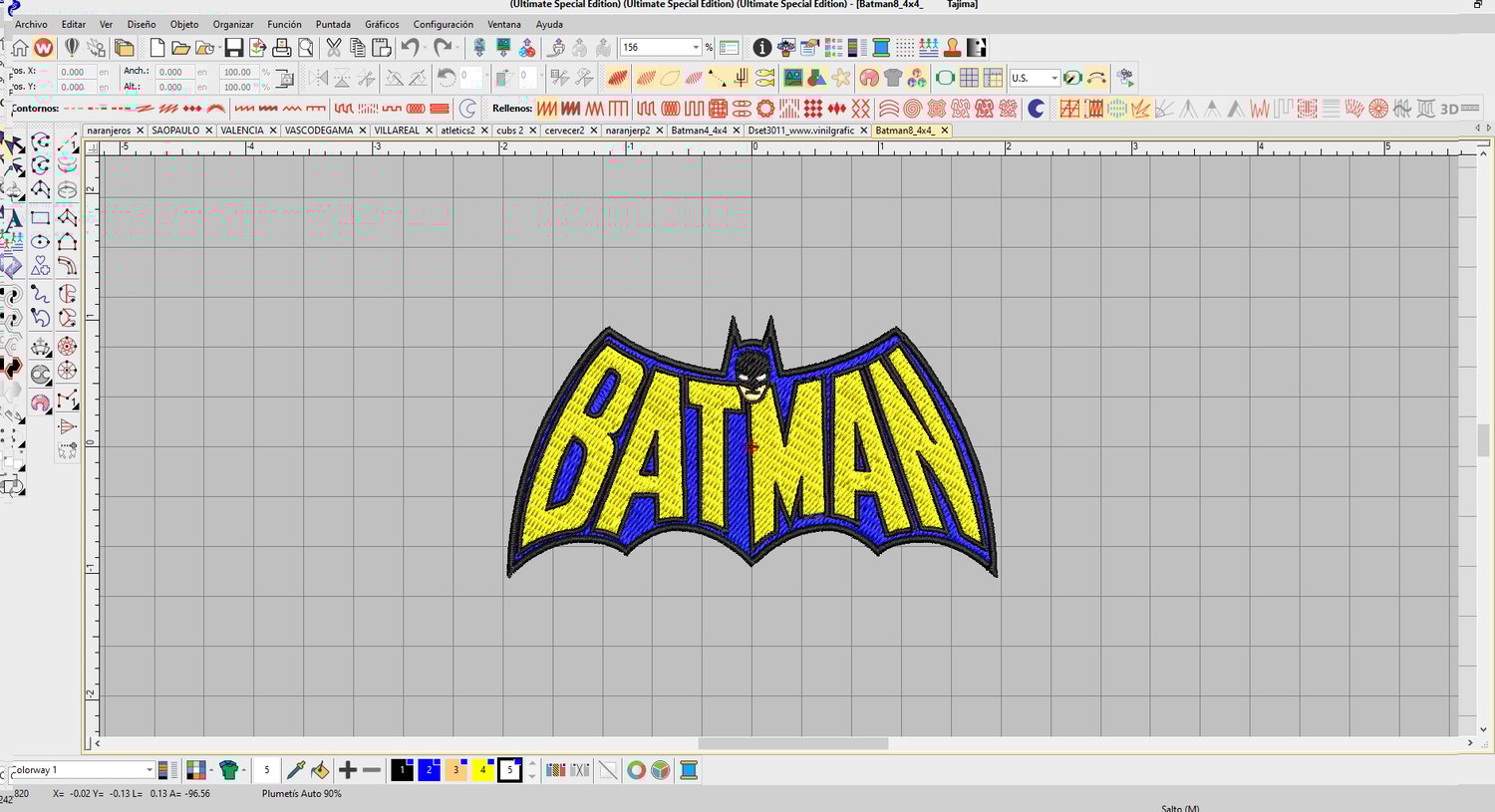Open the color wheel icon in bottom bar
The image size is (1495, 812).
(636, 770)
